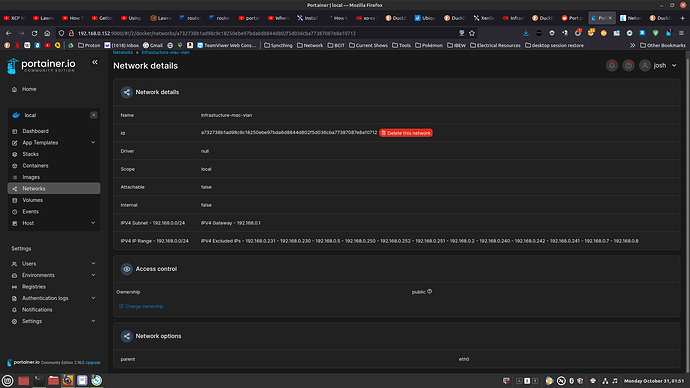Open the Current Shows bookmarks folder
Screen dimensions: 690x388
pos(368,45)
